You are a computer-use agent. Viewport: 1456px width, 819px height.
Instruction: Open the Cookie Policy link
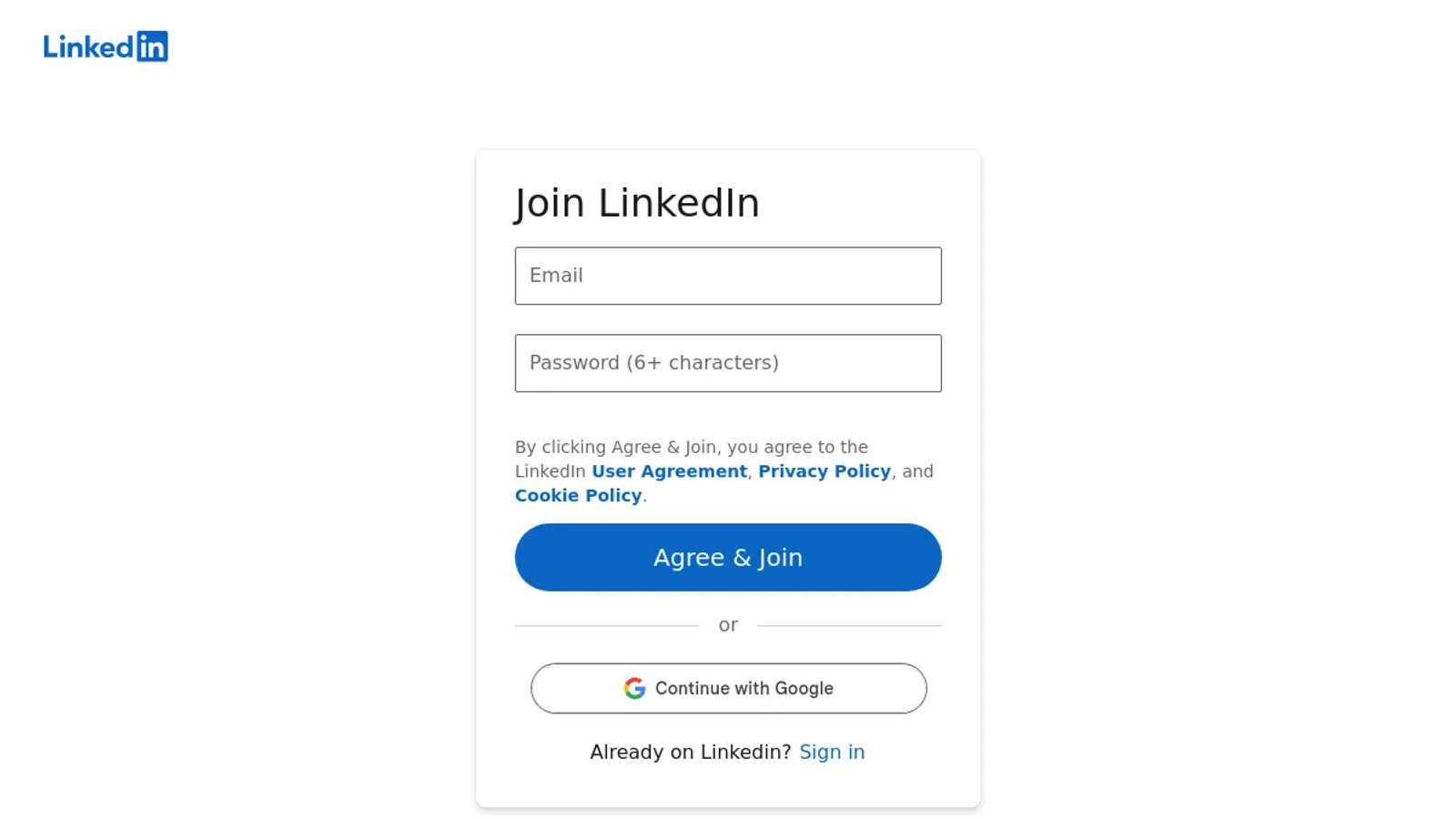[x=578, y=496]
